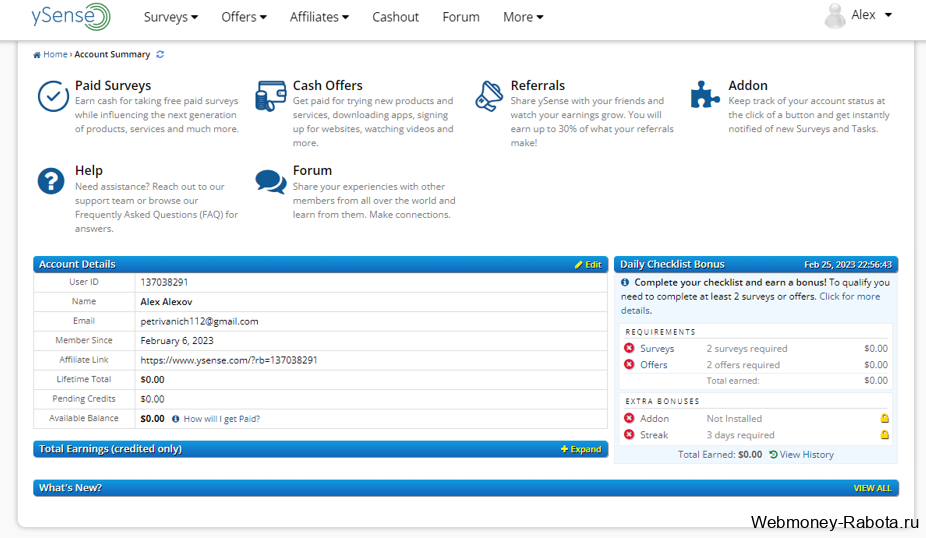The height and width of the screenshot is (538, 926).
Task: Open the Surveys dropdown menu
Action: (171, 17)
